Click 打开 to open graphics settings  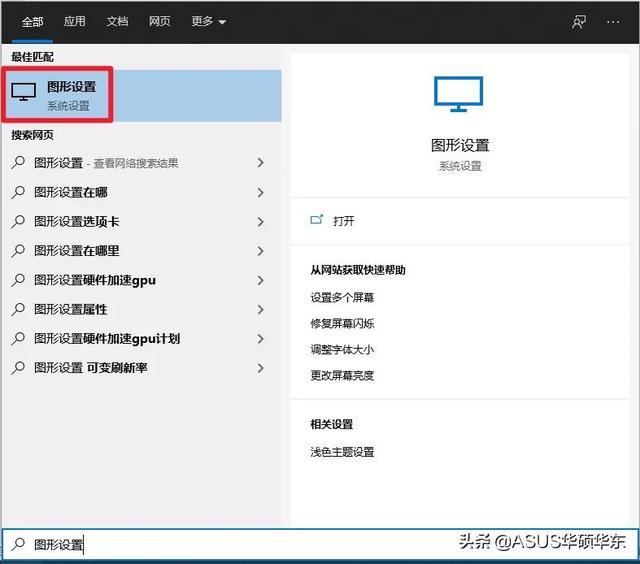(343, 221)
